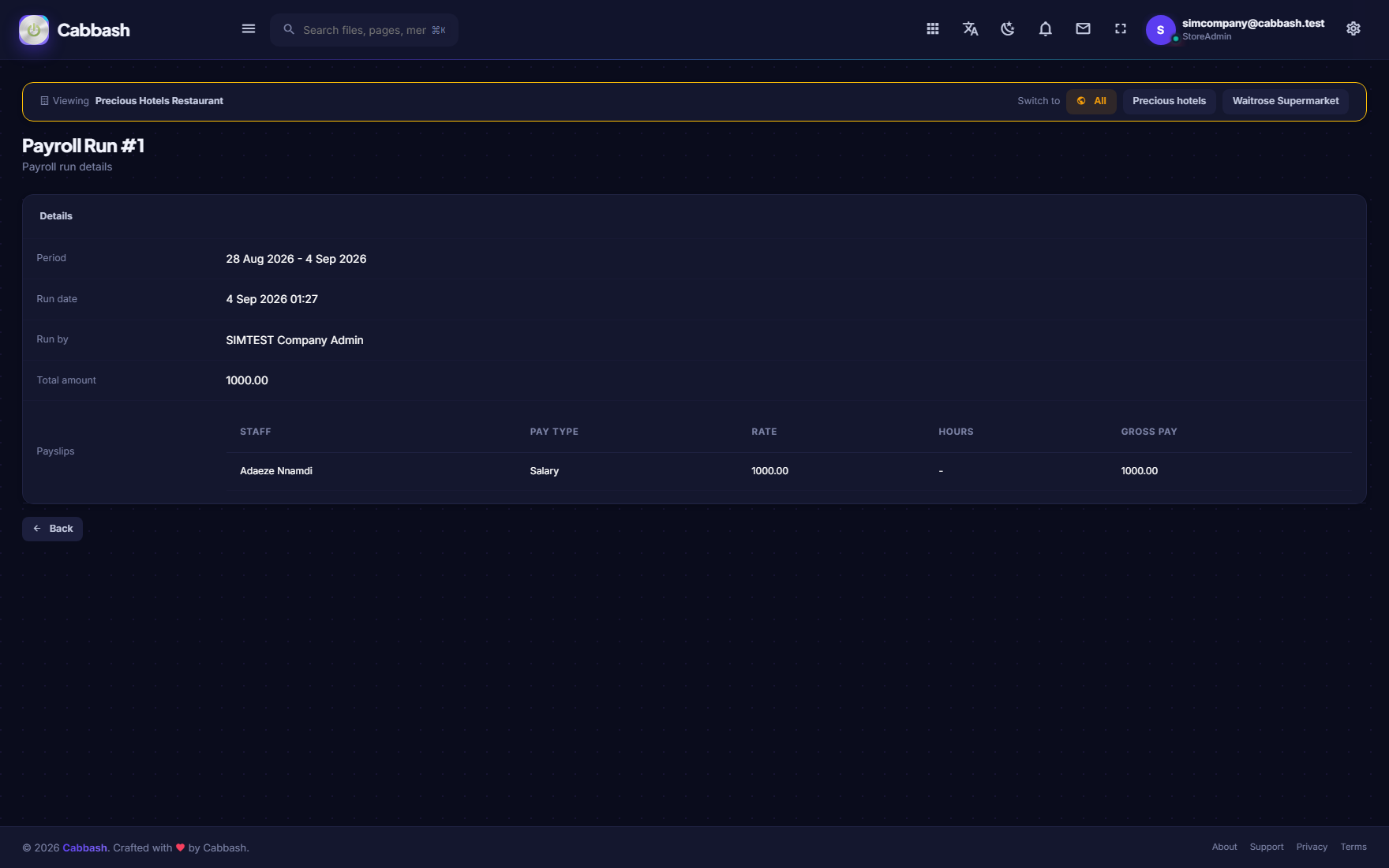Click the user avatar S

click(1160, 30)
